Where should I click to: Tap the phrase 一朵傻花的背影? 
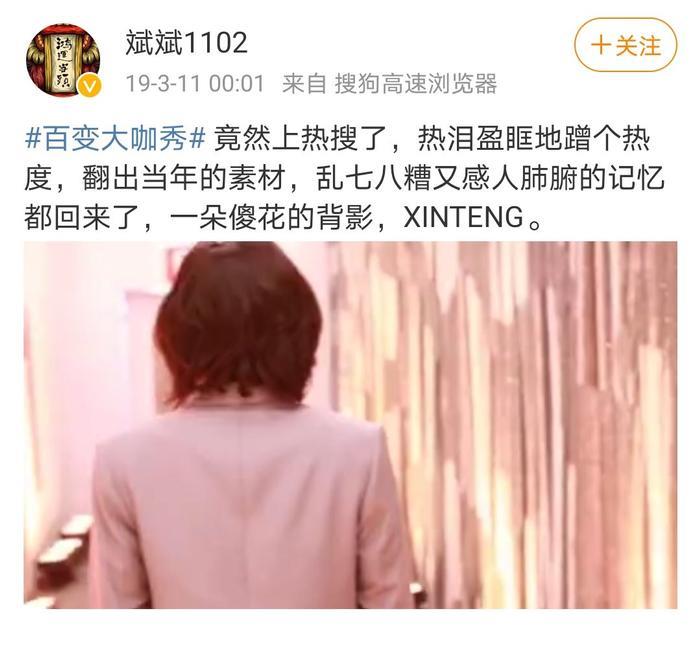click(271, 217)
